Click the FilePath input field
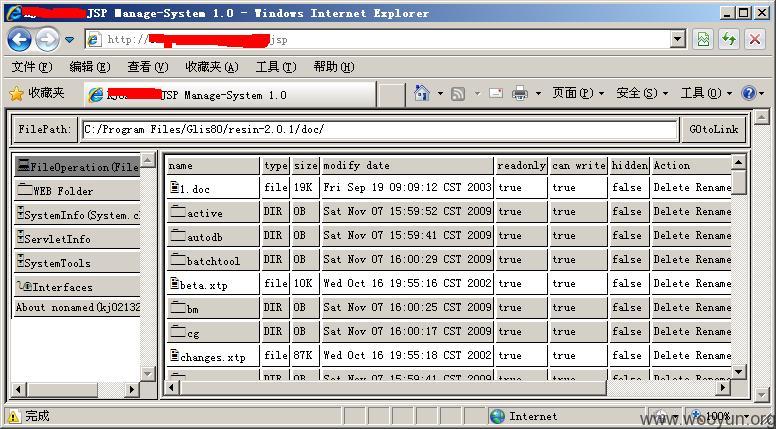Viewport: 776px width, 429px height. coord(379,130)
